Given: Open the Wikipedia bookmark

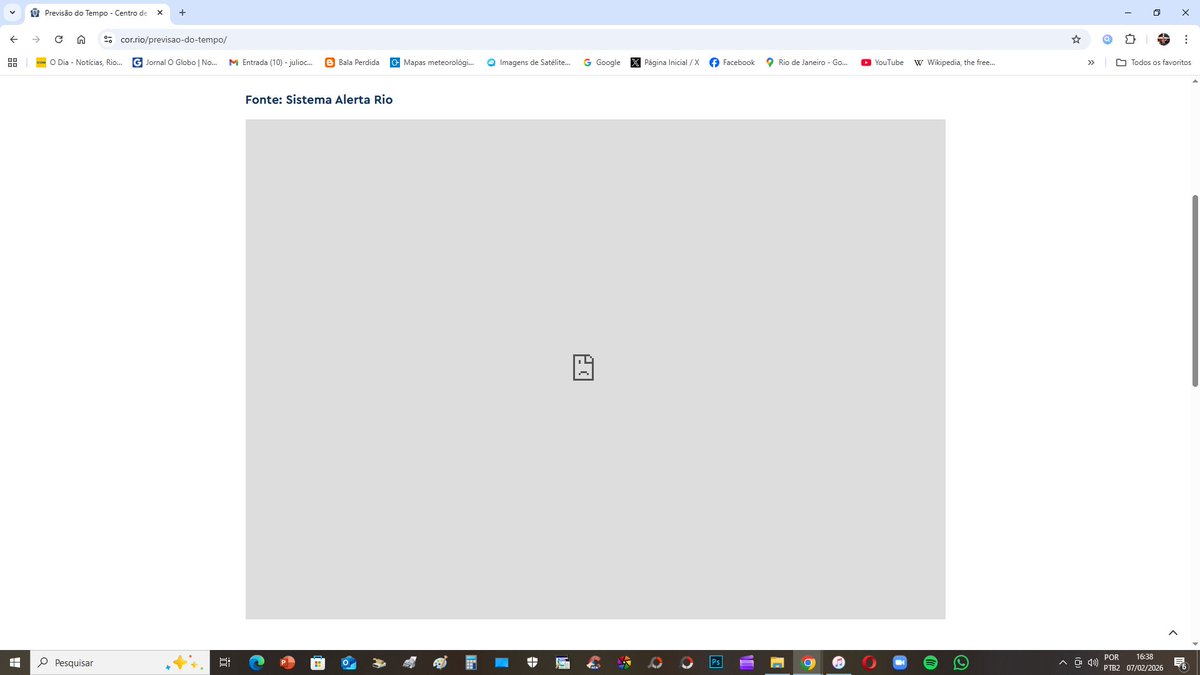Looking at the screenshot, I should tap(954, 62).
